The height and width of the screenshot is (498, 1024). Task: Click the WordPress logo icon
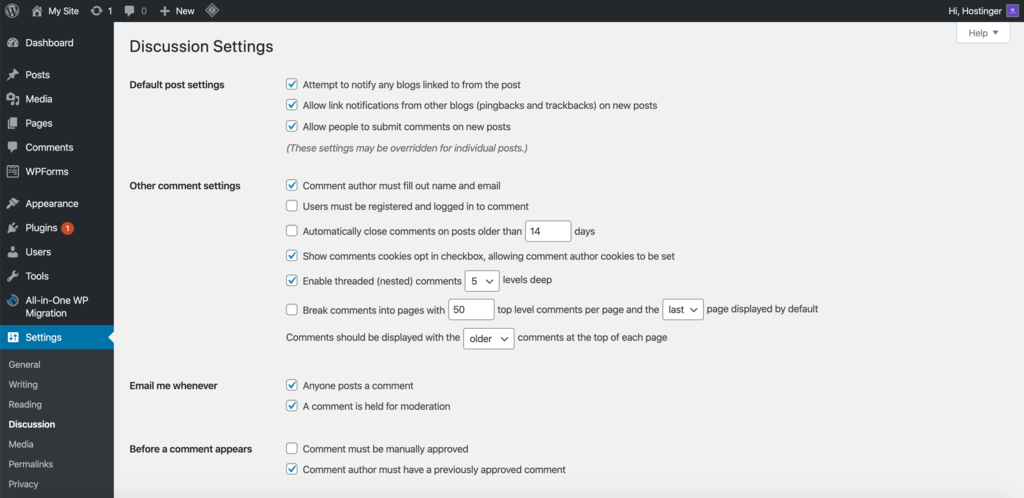(12, 10)
